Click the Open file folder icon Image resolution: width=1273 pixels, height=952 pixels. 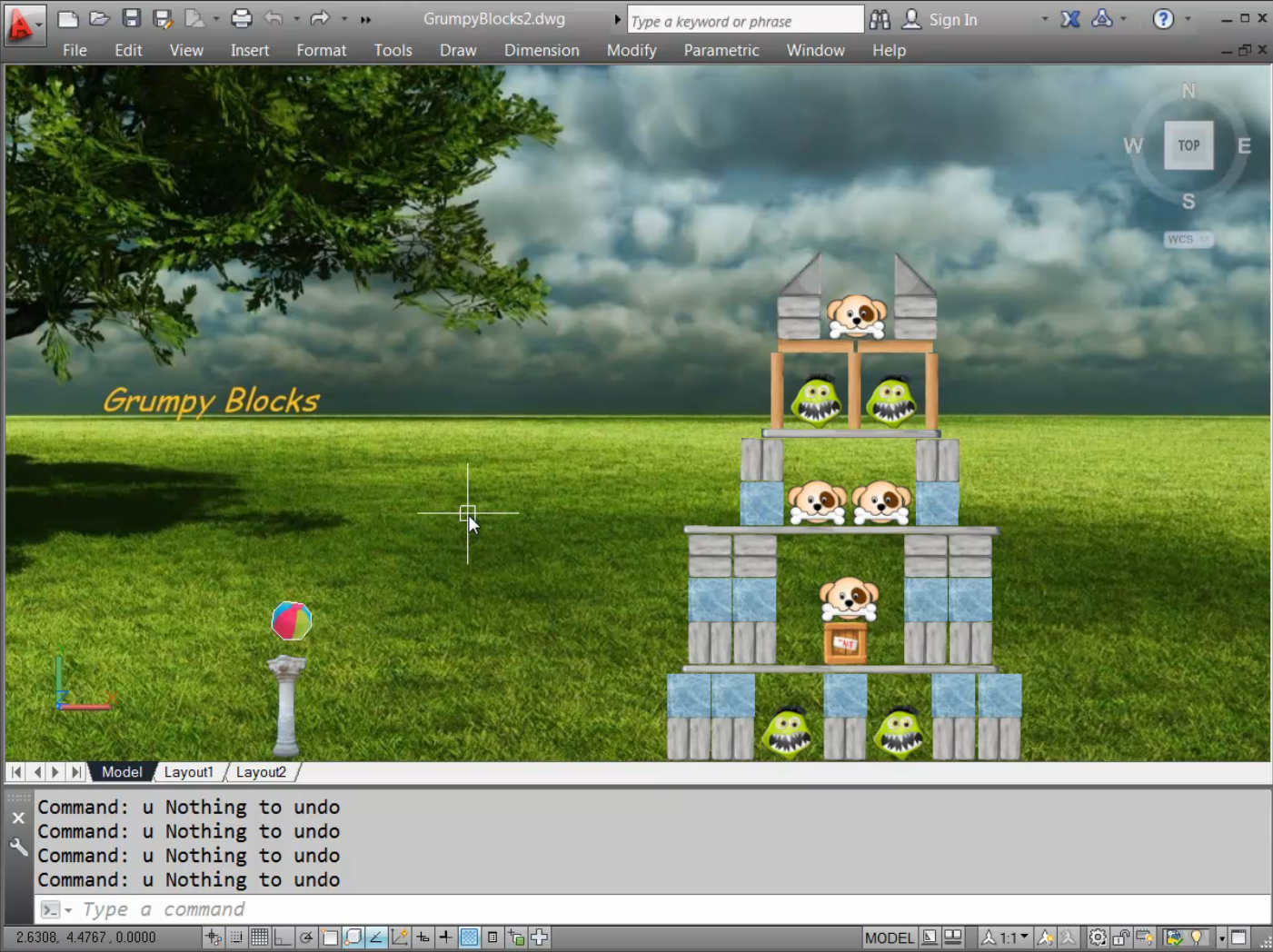coord(99,18)
